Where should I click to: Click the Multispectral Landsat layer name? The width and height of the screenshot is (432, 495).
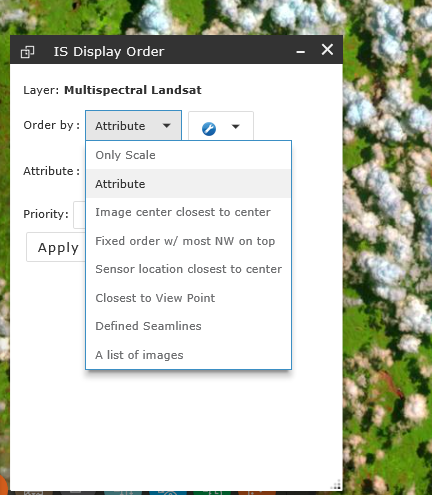tap(133, 90)
